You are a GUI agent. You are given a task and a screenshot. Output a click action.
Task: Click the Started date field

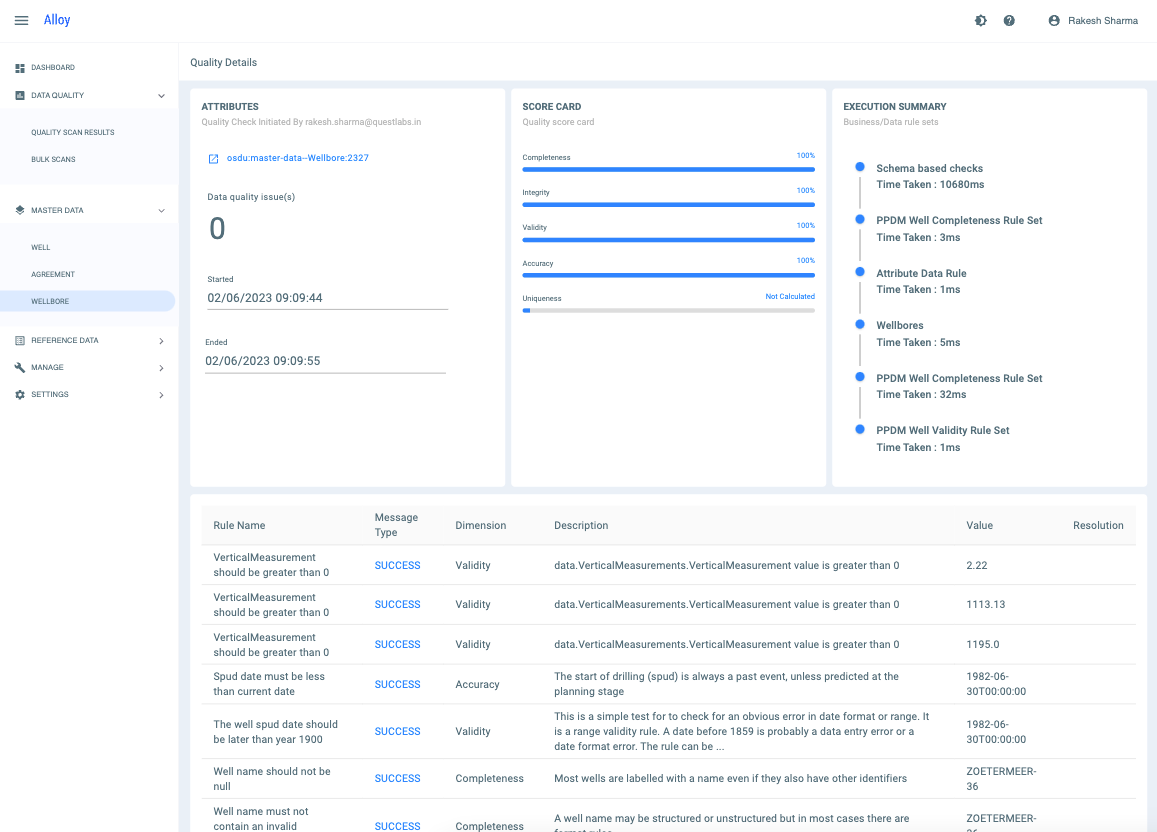pyautogui.click(x=328, y=298)
